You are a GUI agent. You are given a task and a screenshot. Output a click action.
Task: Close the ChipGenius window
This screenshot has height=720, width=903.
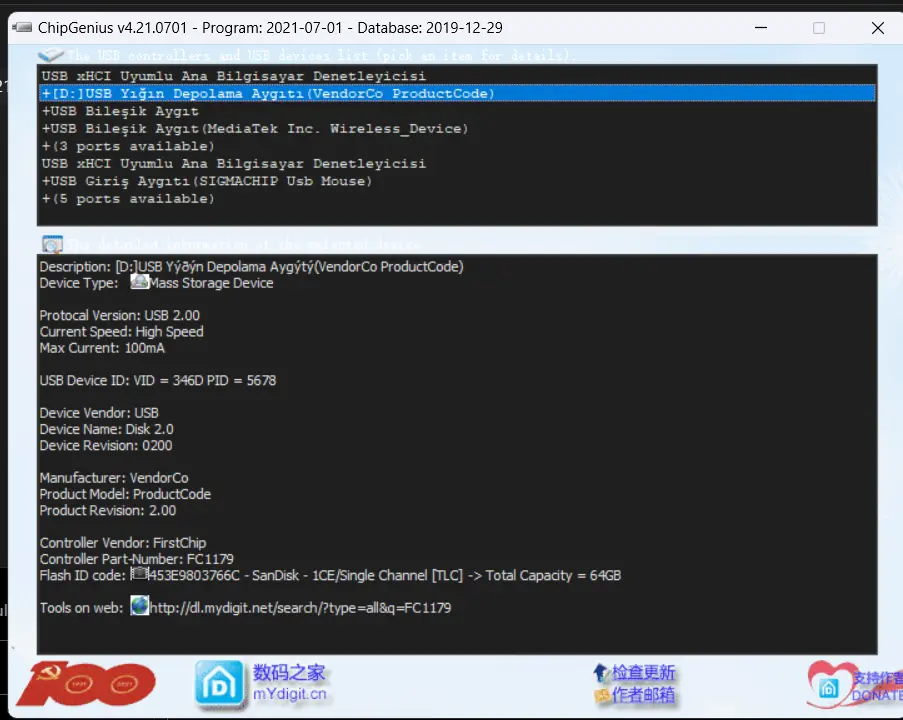pos(878,28)
